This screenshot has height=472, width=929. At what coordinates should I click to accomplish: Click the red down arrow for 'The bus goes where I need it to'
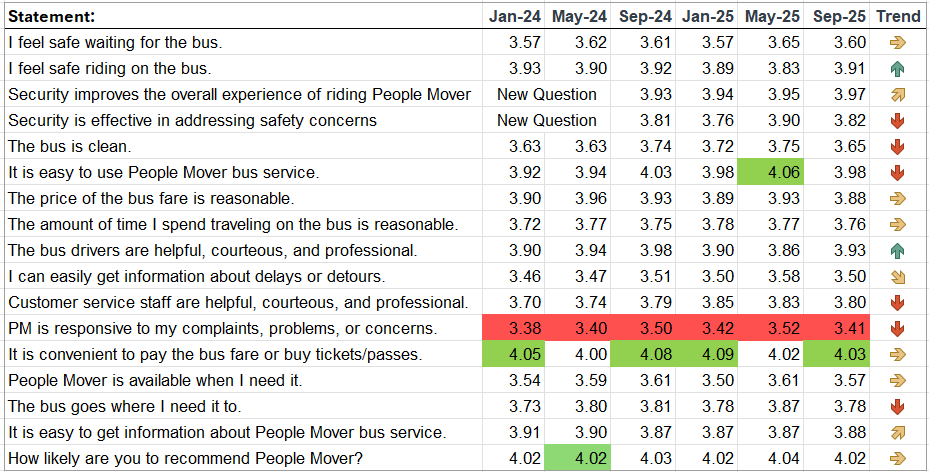897,406
